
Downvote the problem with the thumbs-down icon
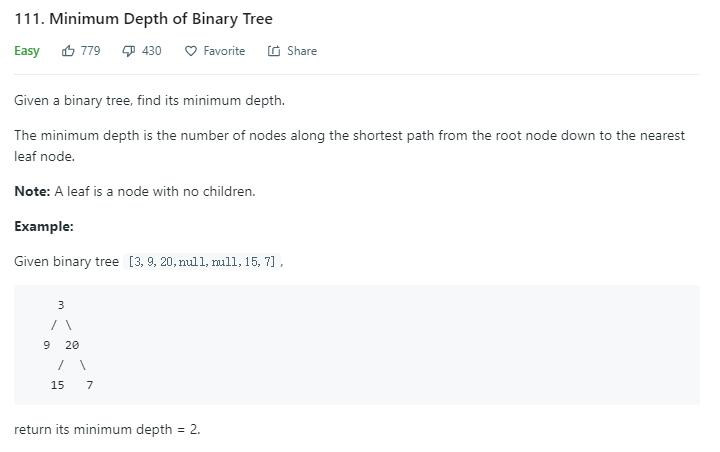click(129, 51)
